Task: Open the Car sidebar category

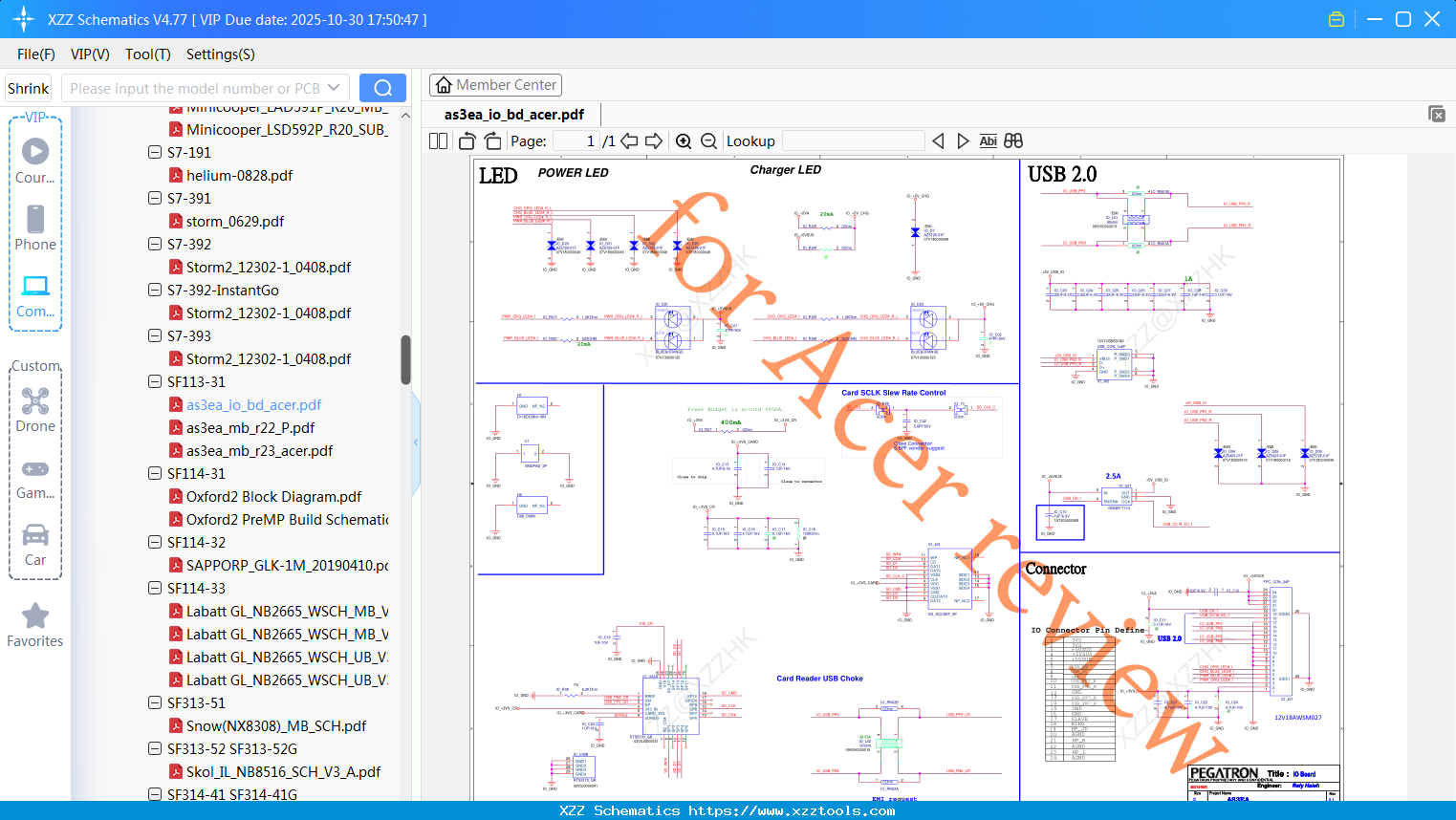Action: (x=35, y=545)
